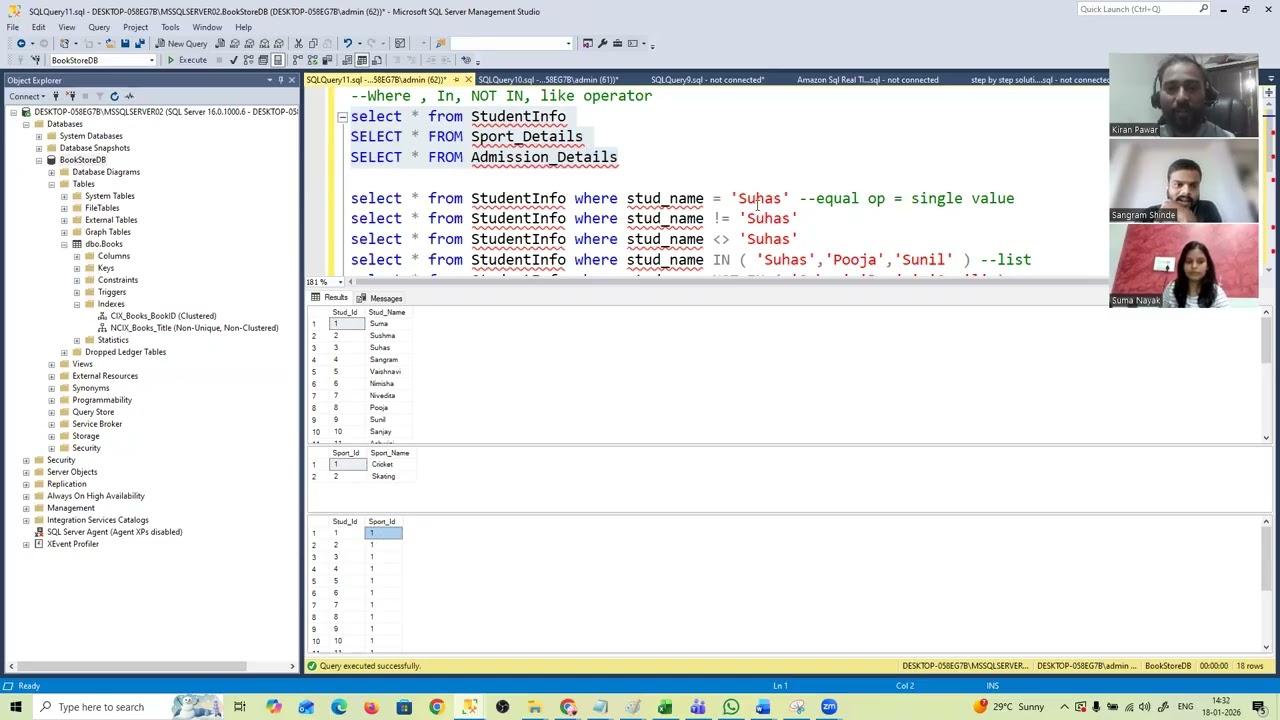1280x720 pixels.
Task: Click the Open File folder icon
Action: click(x=111, y=43)
